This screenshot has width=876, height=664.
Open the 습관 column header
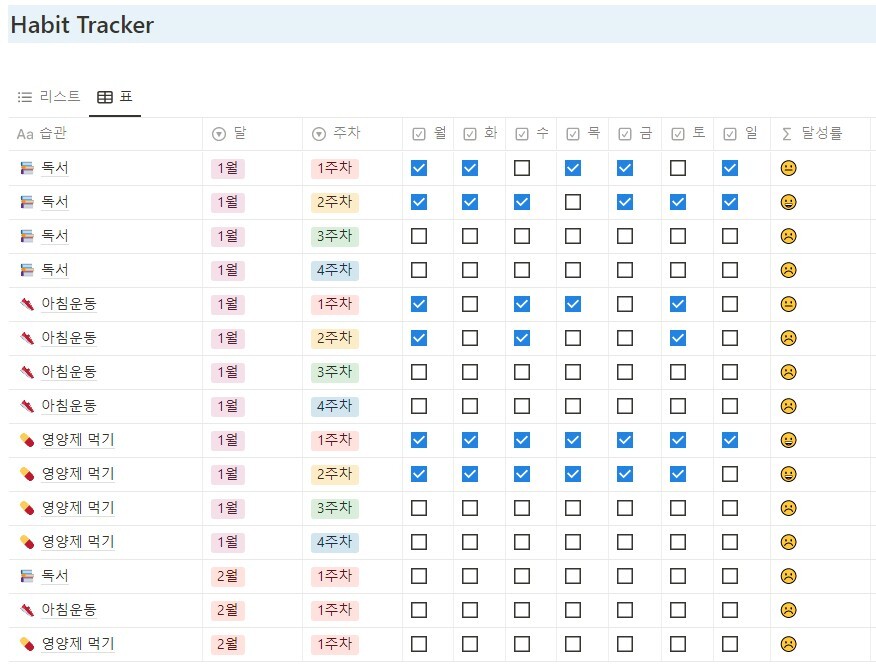click(105, 134)
